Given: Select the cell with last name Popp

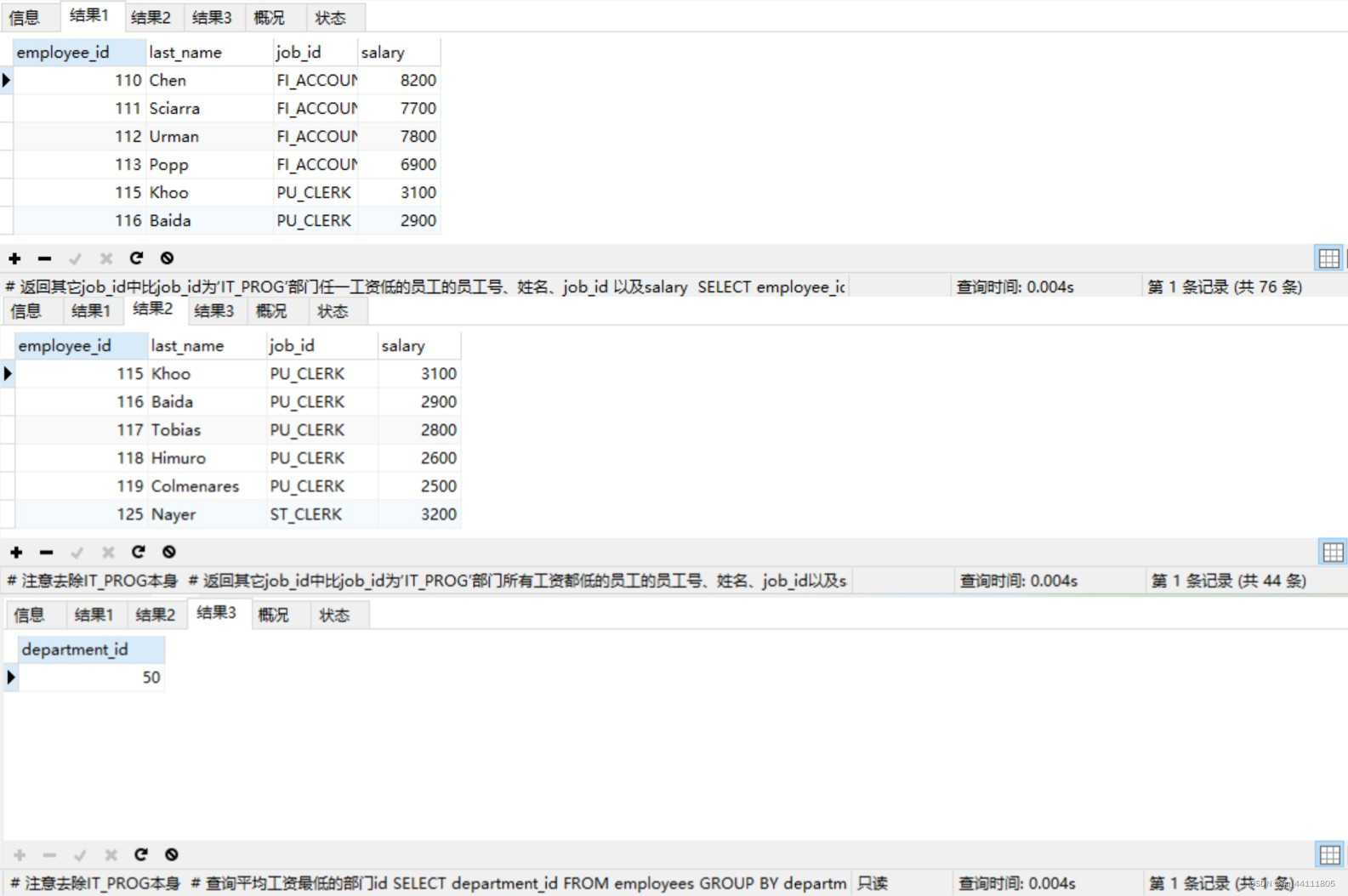Looking at the screenshot, I should [210, 164].
